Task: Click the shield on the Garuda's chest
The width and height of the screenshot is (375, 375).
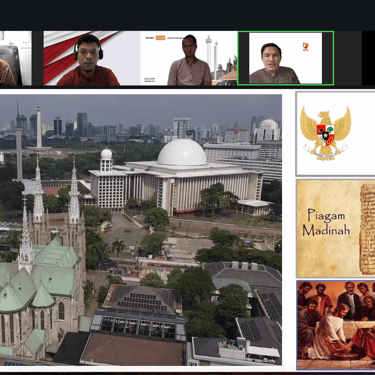Action: point(325,135)
